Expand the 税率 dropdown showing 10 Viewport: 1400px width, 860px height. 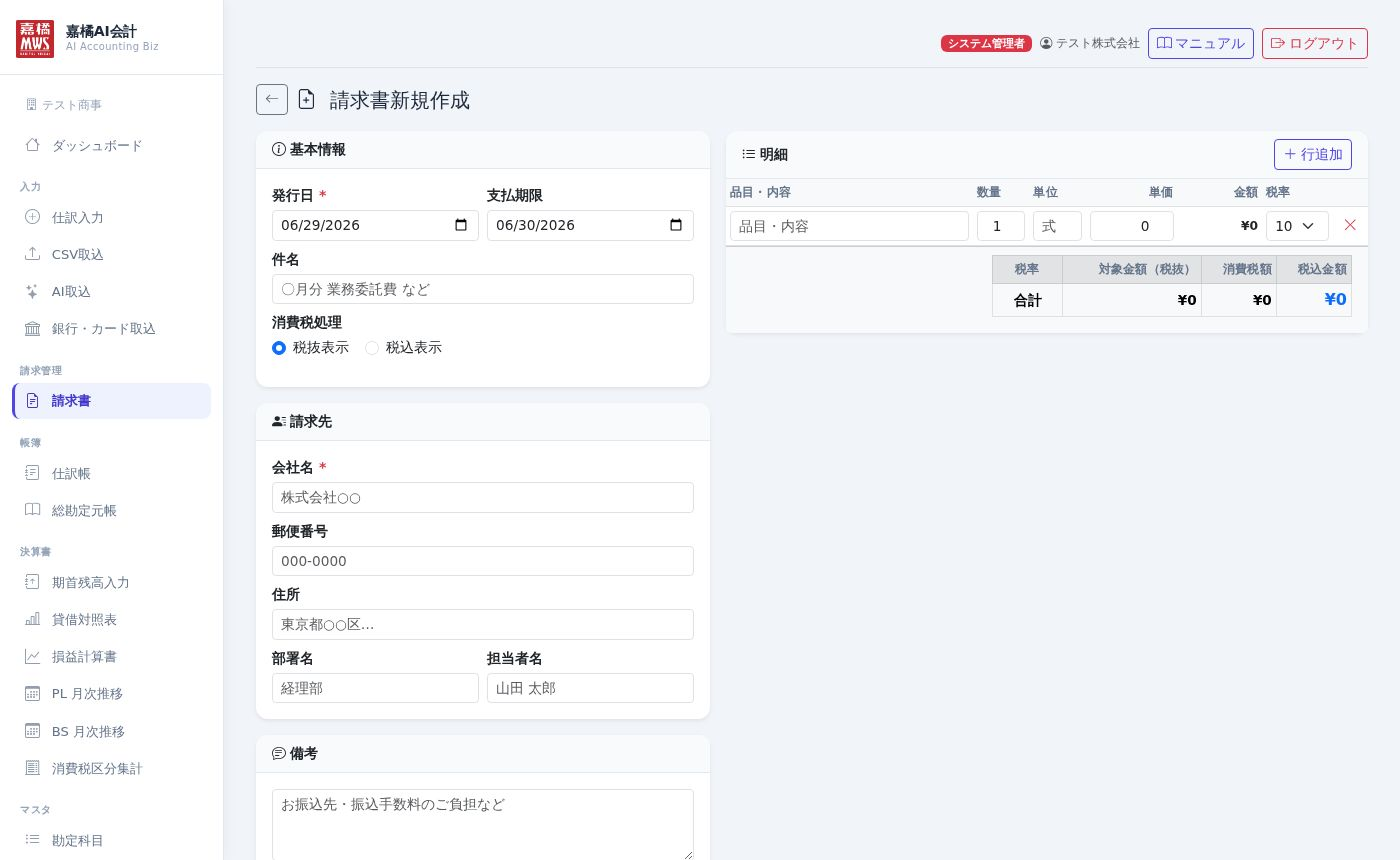tap(1297, 226)
